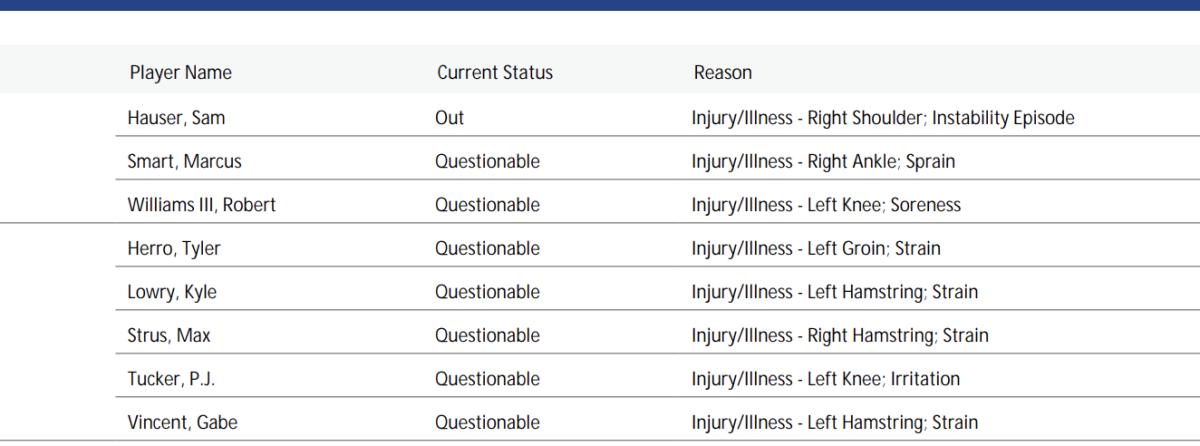Viewport: 1200px width, 446px height.
Task: Click player name Williams III, Robert
Action: click(201, 205)
